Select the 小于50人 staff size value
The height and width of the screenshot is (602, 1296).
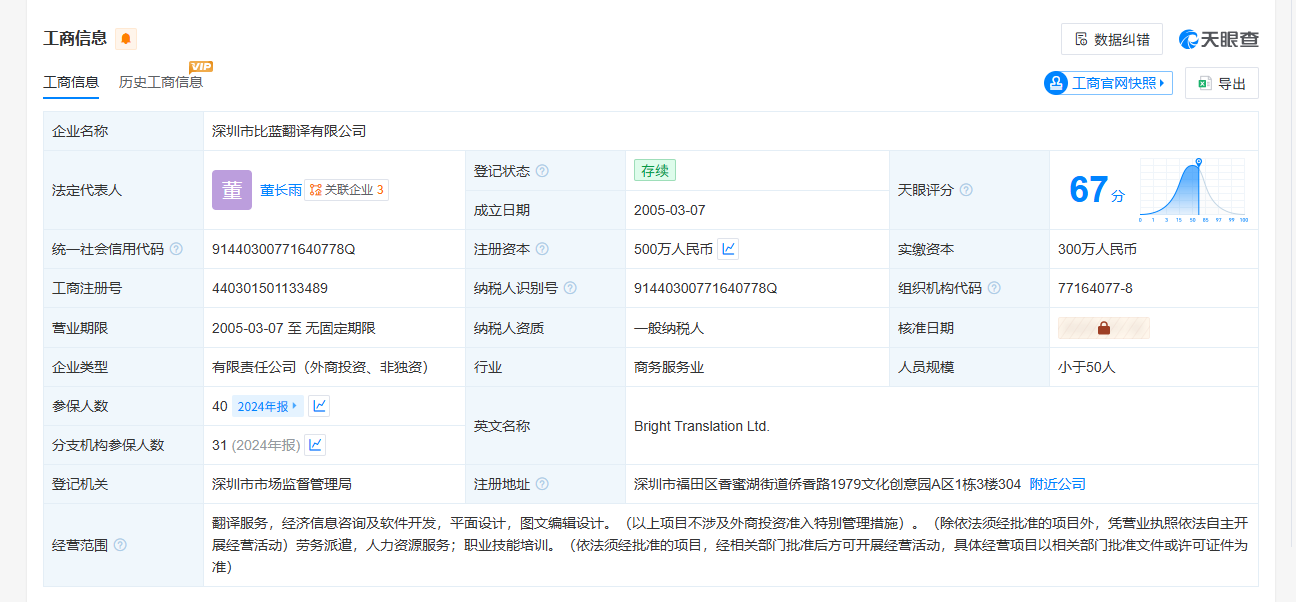point(1086,367)
